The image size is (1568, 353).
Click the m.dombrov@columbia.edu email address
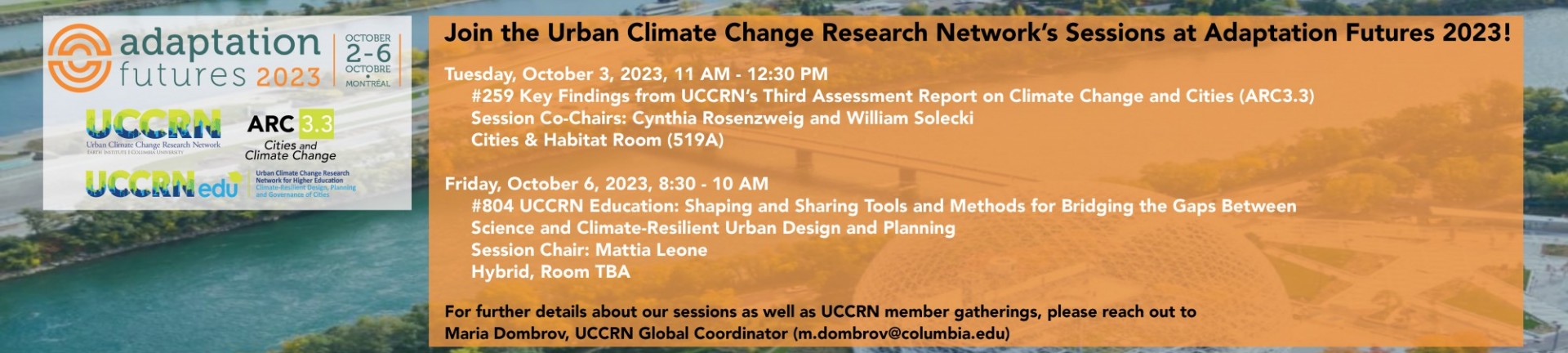901,333
